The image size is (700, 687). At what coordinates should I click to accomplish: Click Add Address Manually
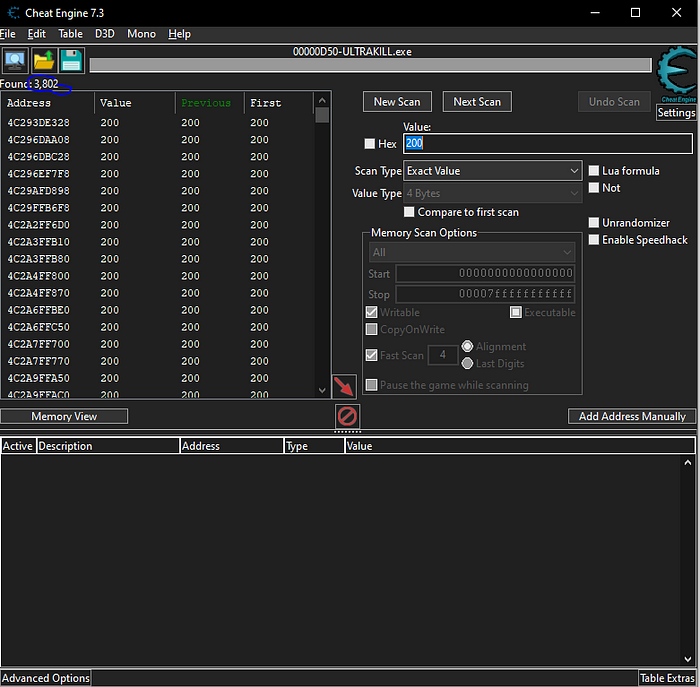[632, 416]
